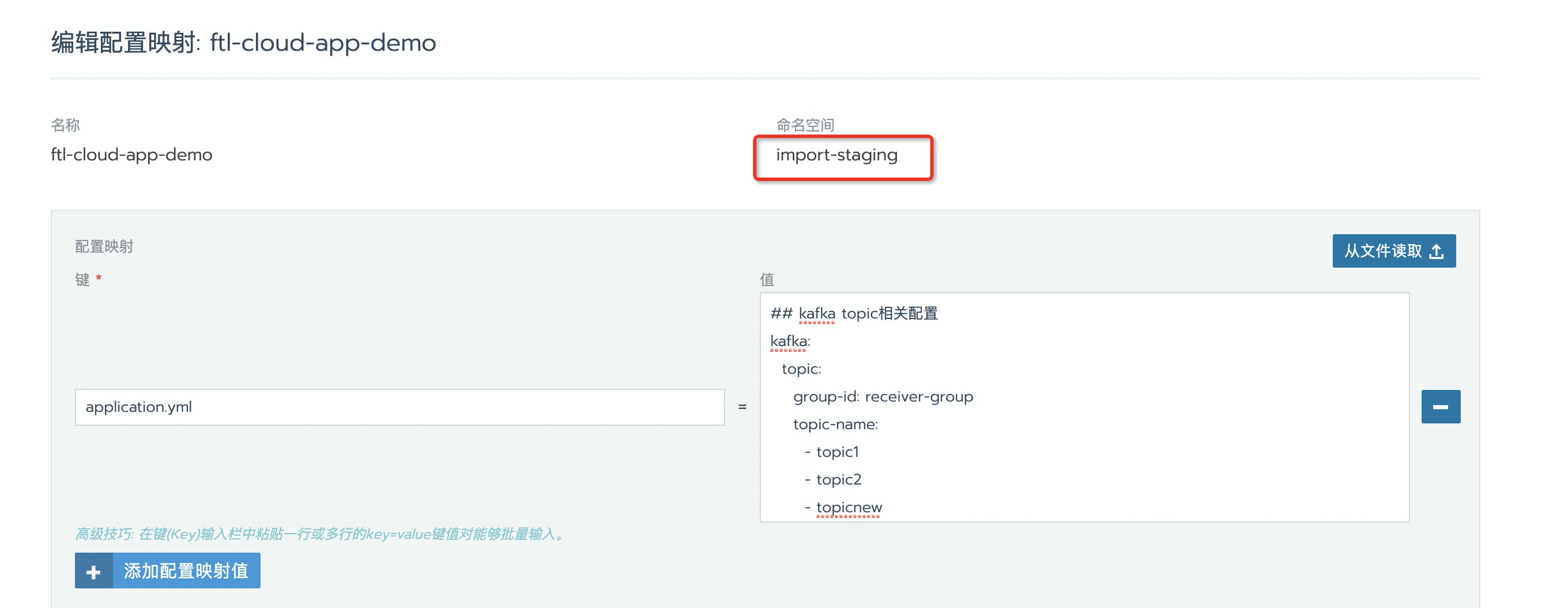Place cursor on group-id: receiver-group line
1568x608 pixels.
883,397
